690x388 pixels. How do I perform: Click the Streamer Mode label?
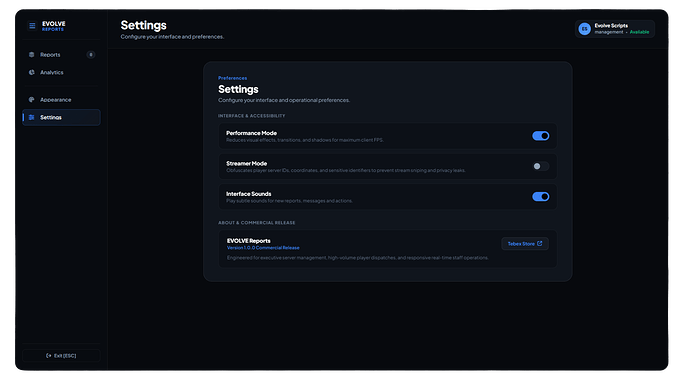coord(246,163)
